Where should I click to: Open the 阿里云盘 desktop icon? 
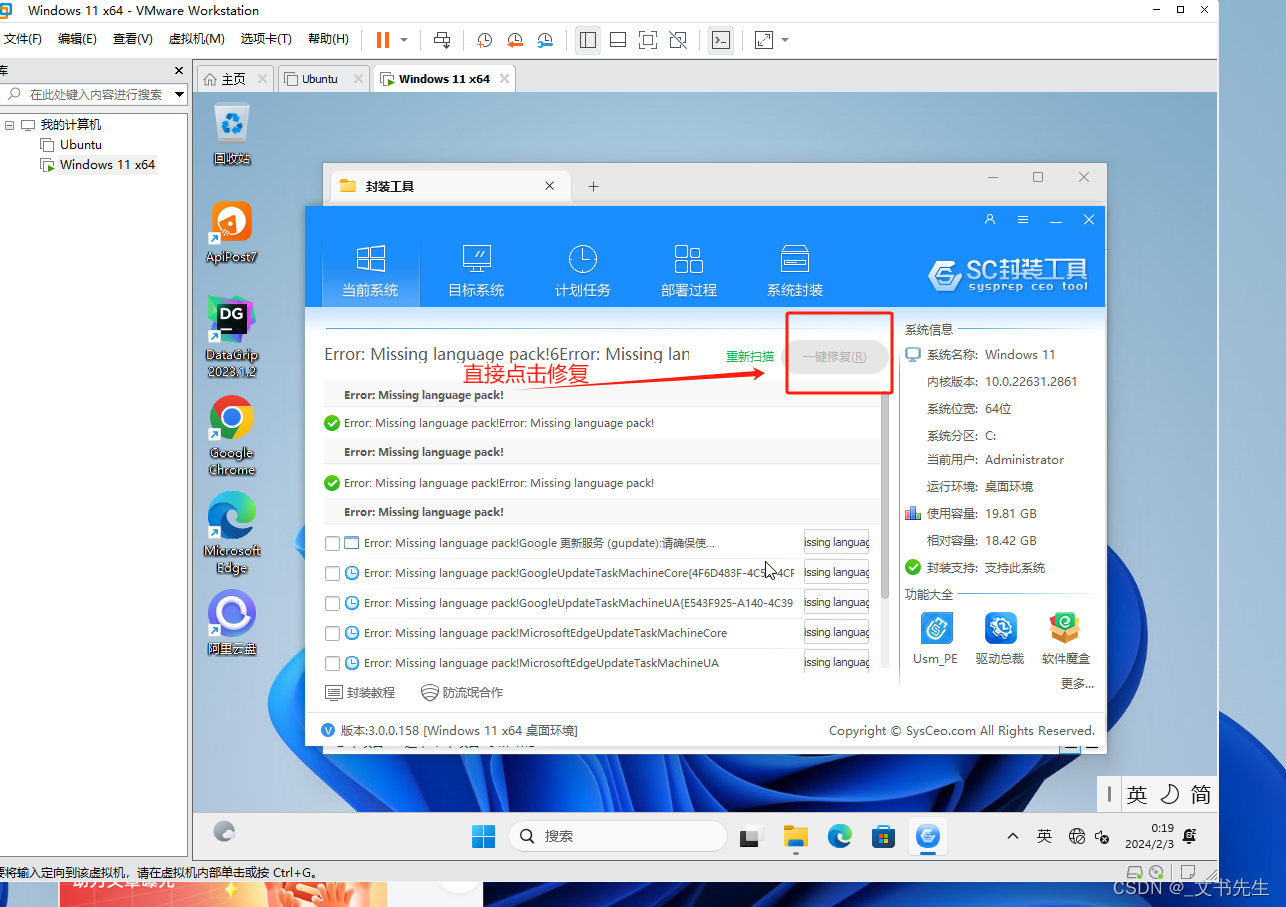point(232,624)
